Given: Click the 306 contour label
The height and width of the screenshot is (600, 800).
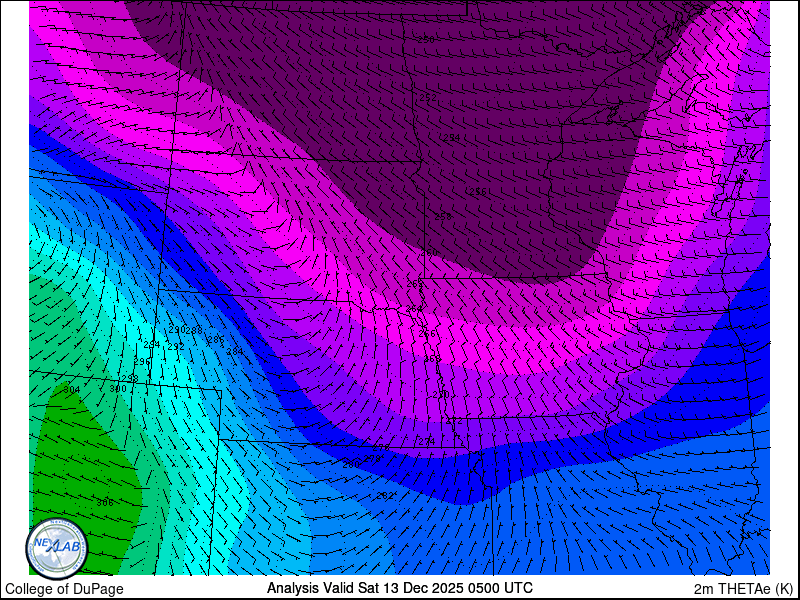Looking at the screenshot, I should click(x=105, y=503).
